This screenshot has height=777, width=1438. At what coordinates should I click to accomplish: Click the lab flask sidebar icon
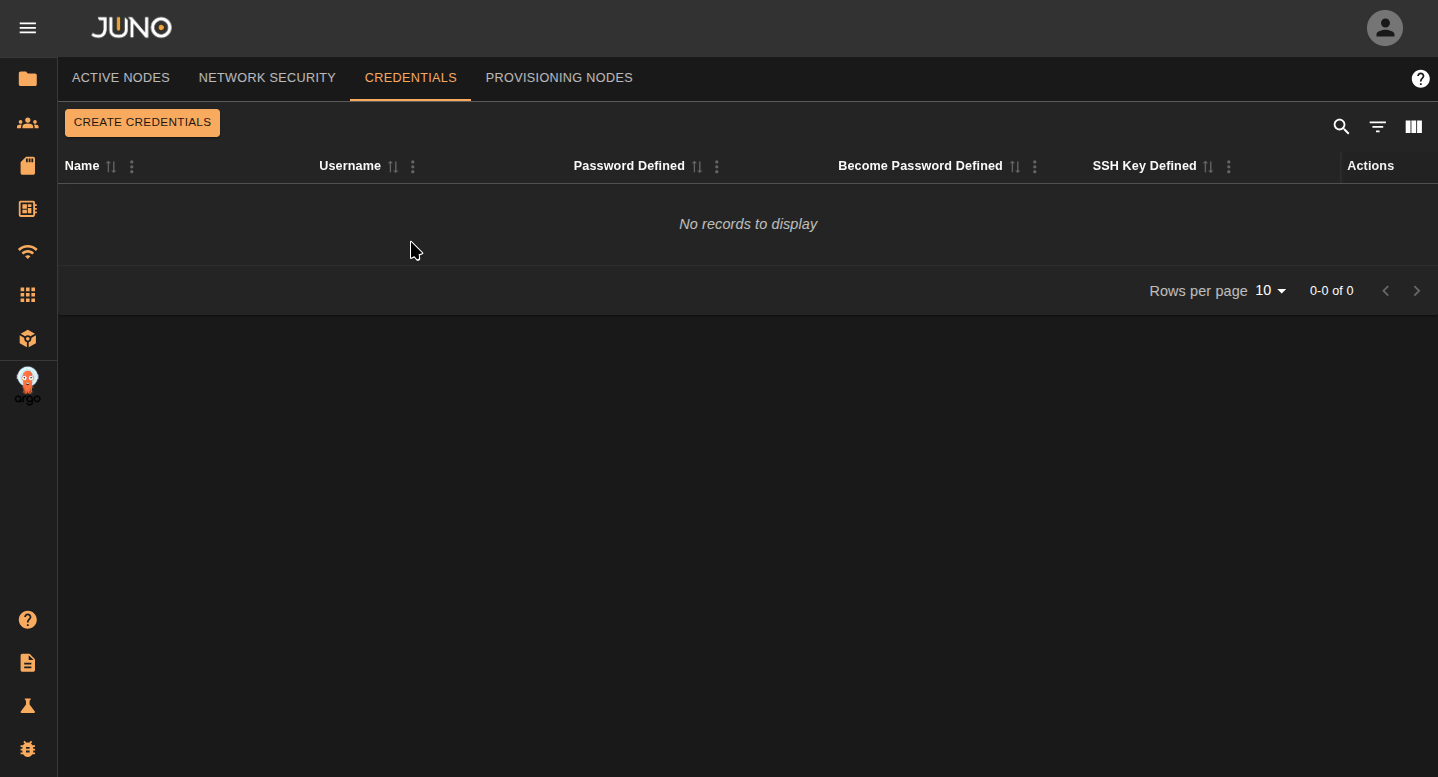[28, 706]
